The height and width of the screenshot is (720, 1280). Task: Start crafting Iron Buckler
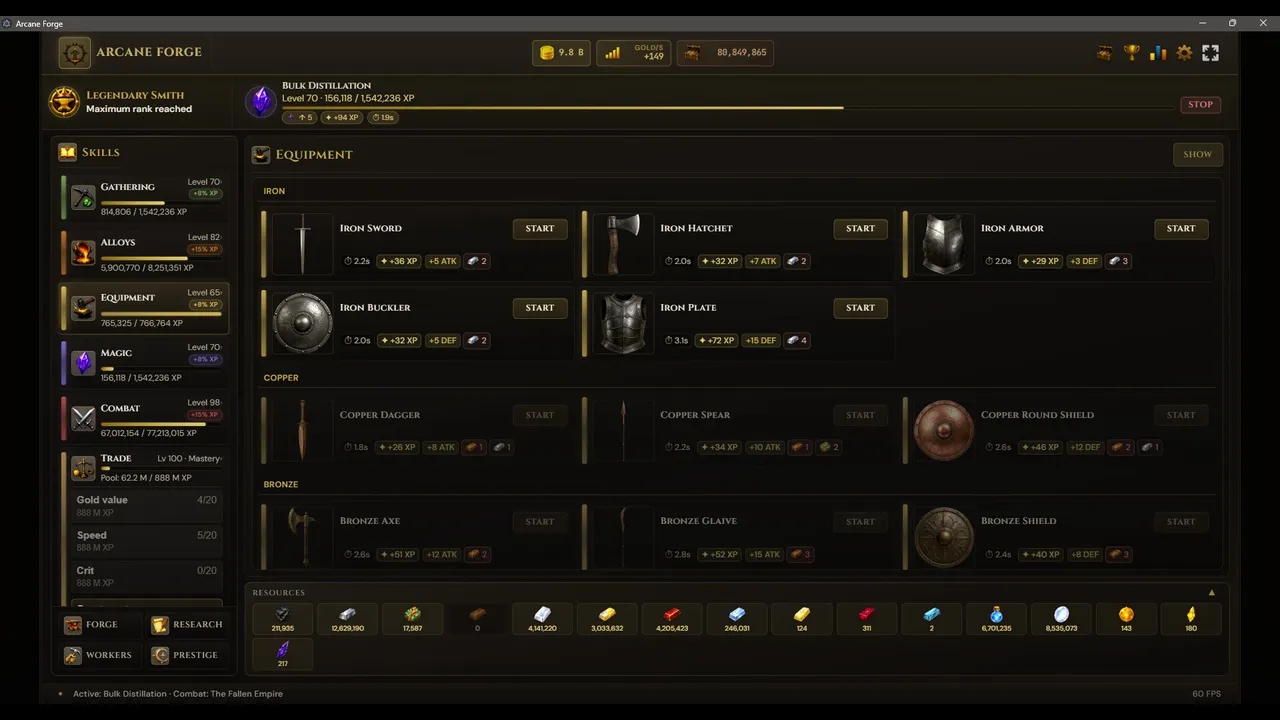[x=540, y=308]
